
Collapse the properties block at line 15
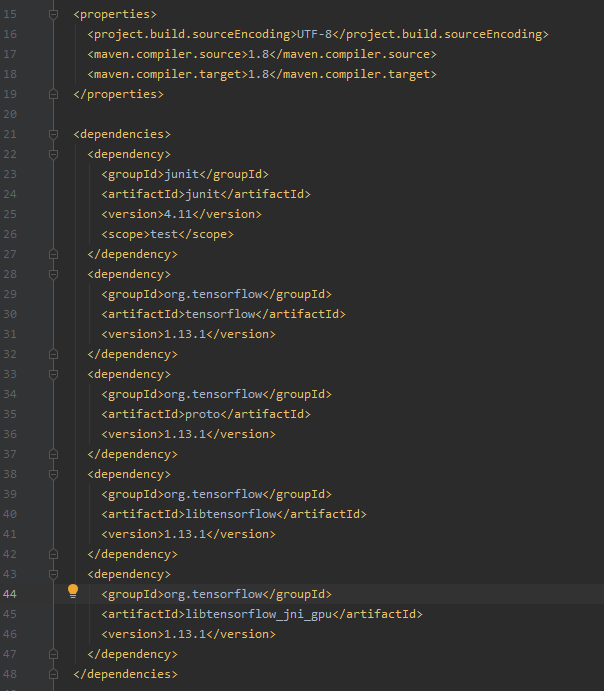(53, 15)
